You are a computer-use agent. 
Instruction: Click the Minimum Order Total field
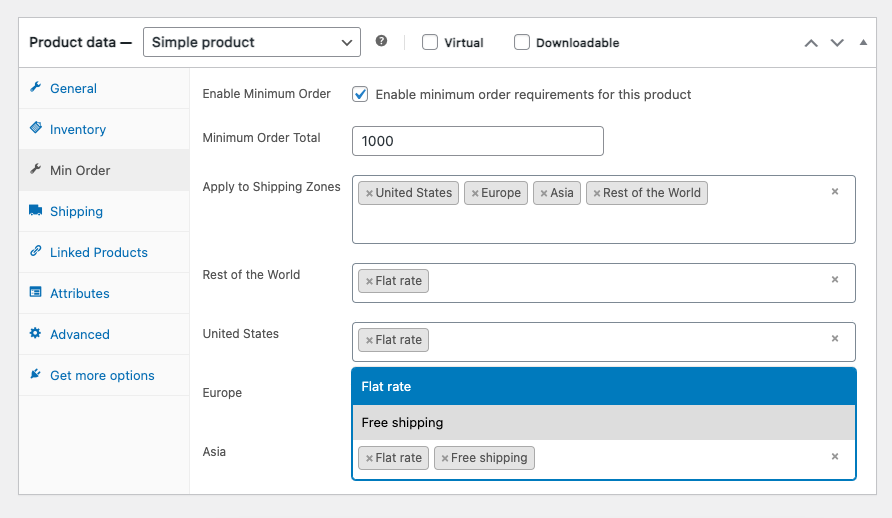478,141
